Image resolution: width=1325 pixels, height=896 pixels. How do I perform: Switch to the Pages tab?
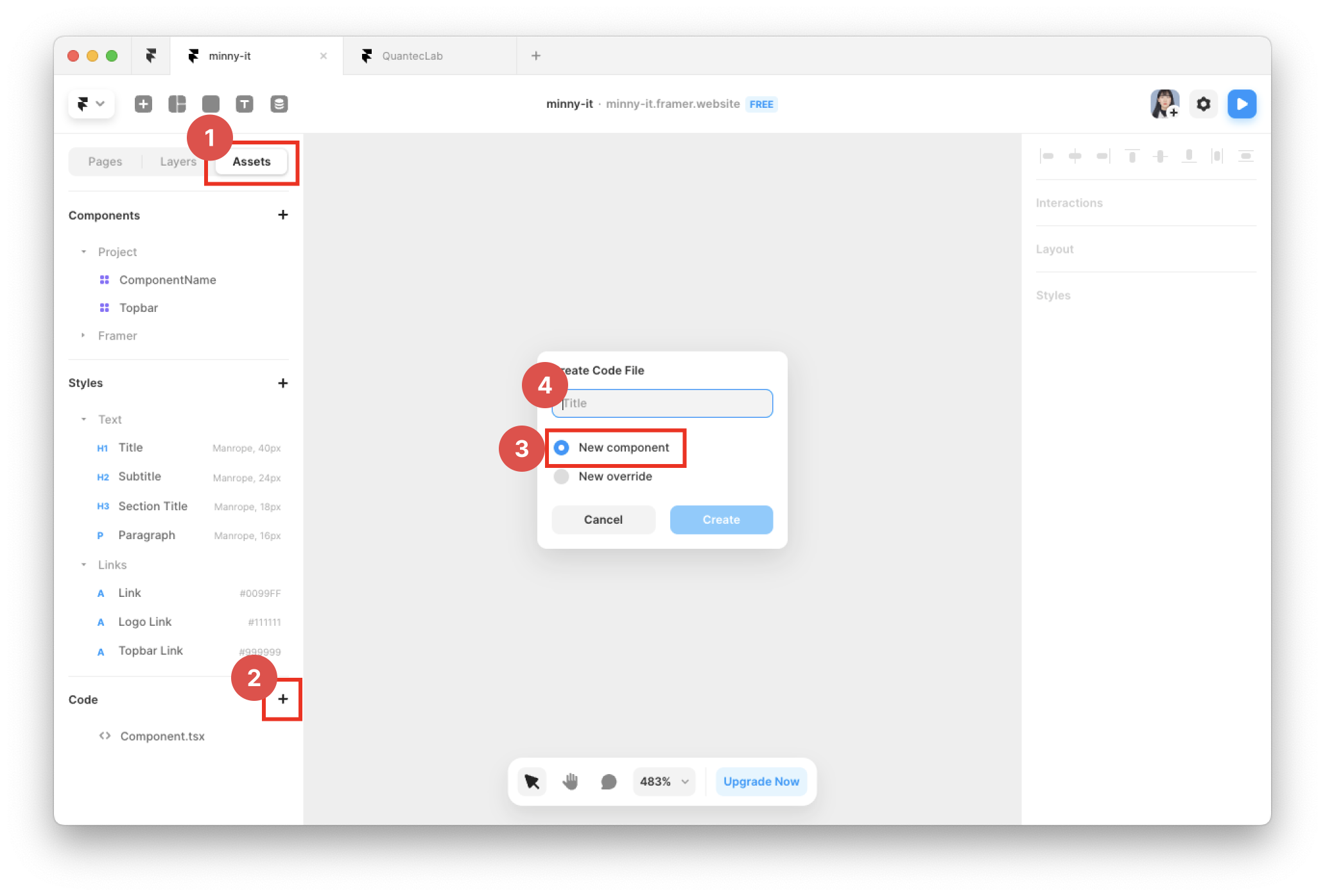(105, 162)
